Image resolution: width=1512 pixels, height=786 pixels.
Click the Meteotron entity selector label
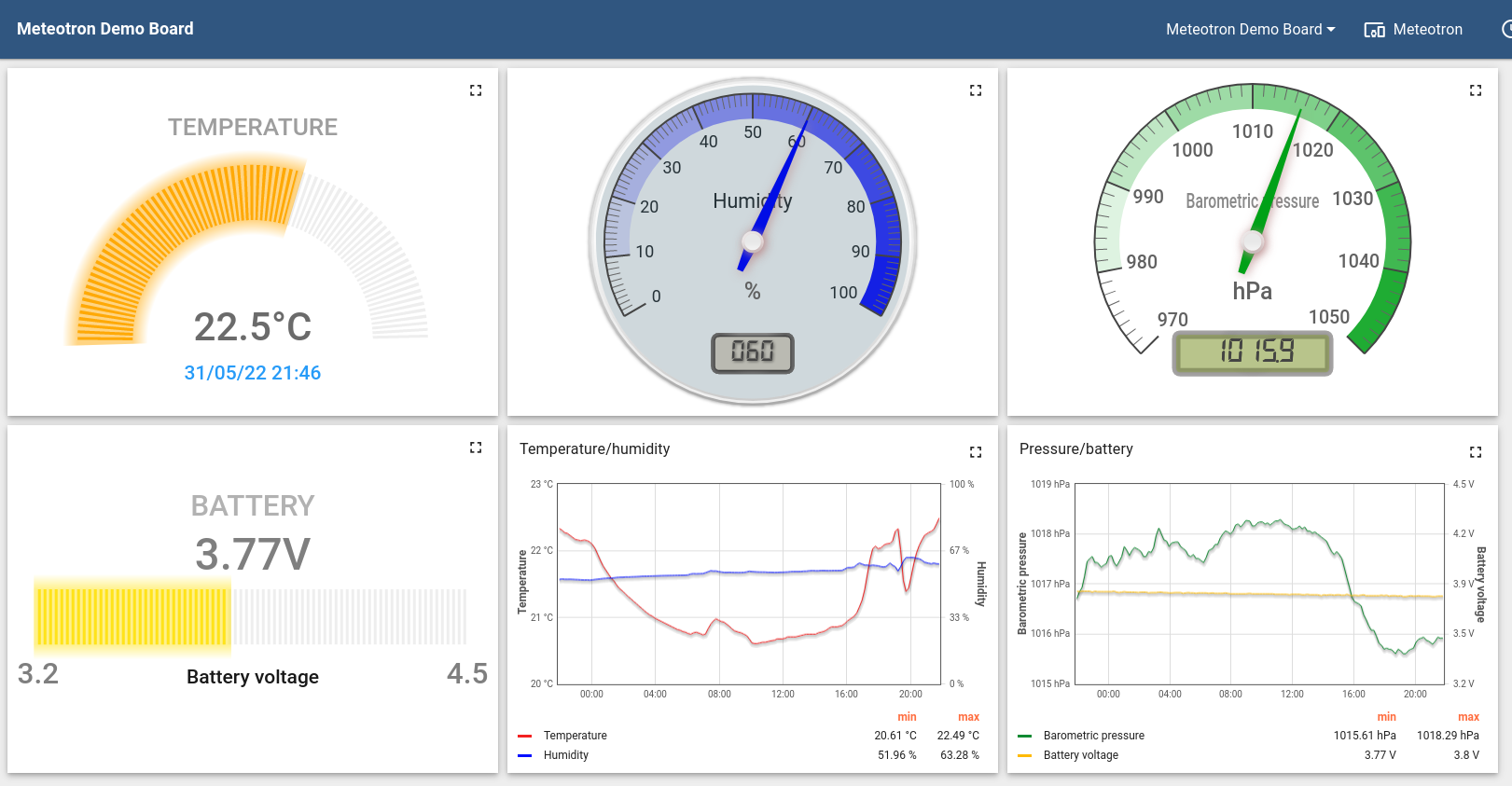(x=1427, y=30)
